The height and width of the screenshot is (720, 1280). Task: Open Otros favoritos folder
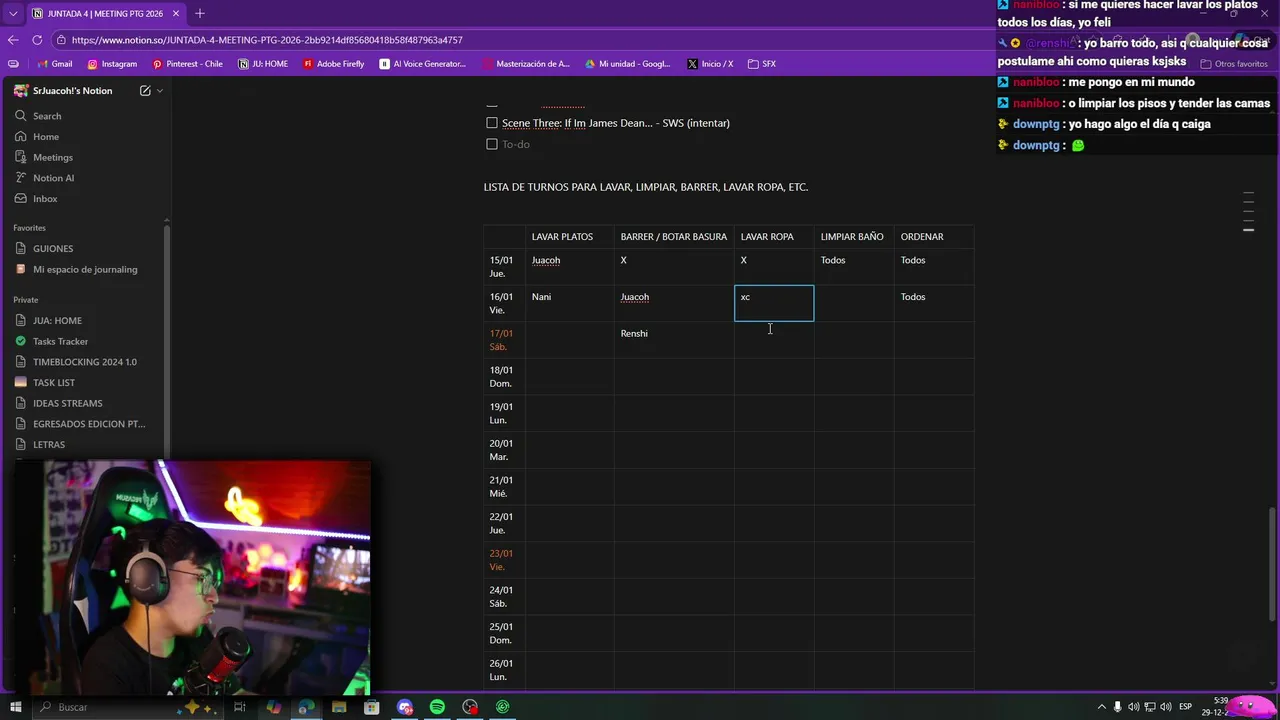coord(1234,64)
